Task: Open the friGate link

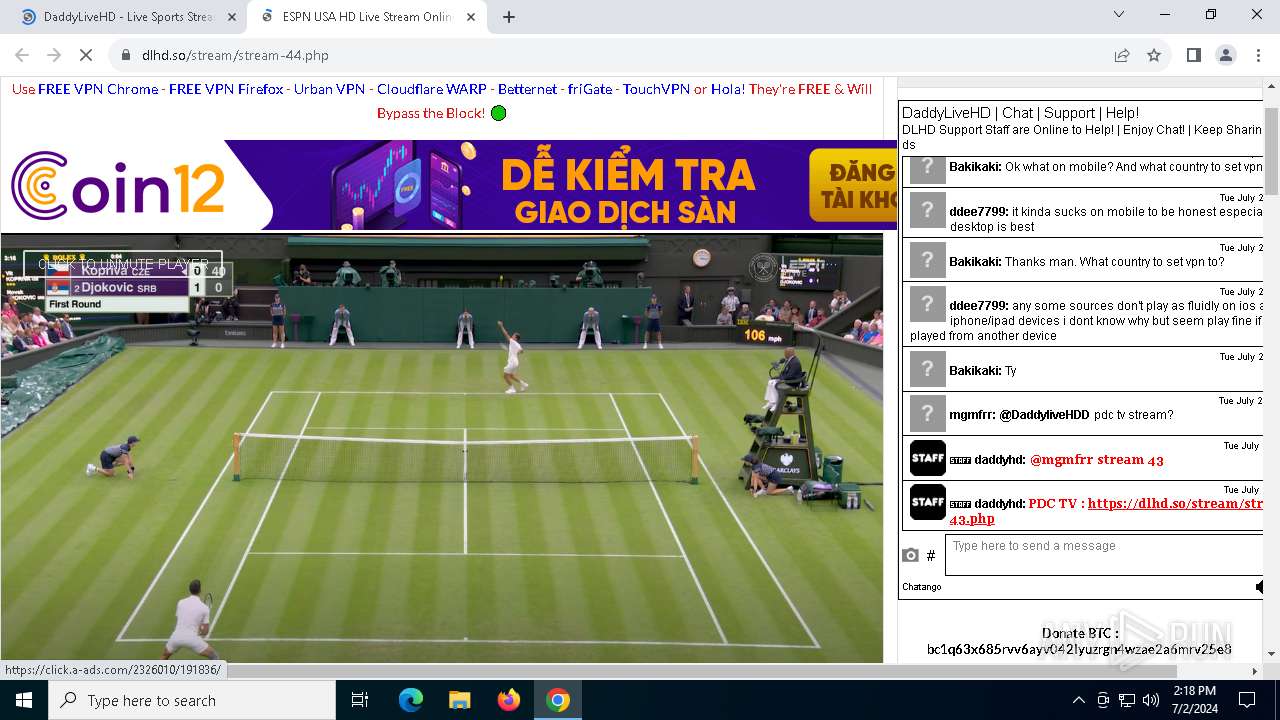Action: point(589,89)
